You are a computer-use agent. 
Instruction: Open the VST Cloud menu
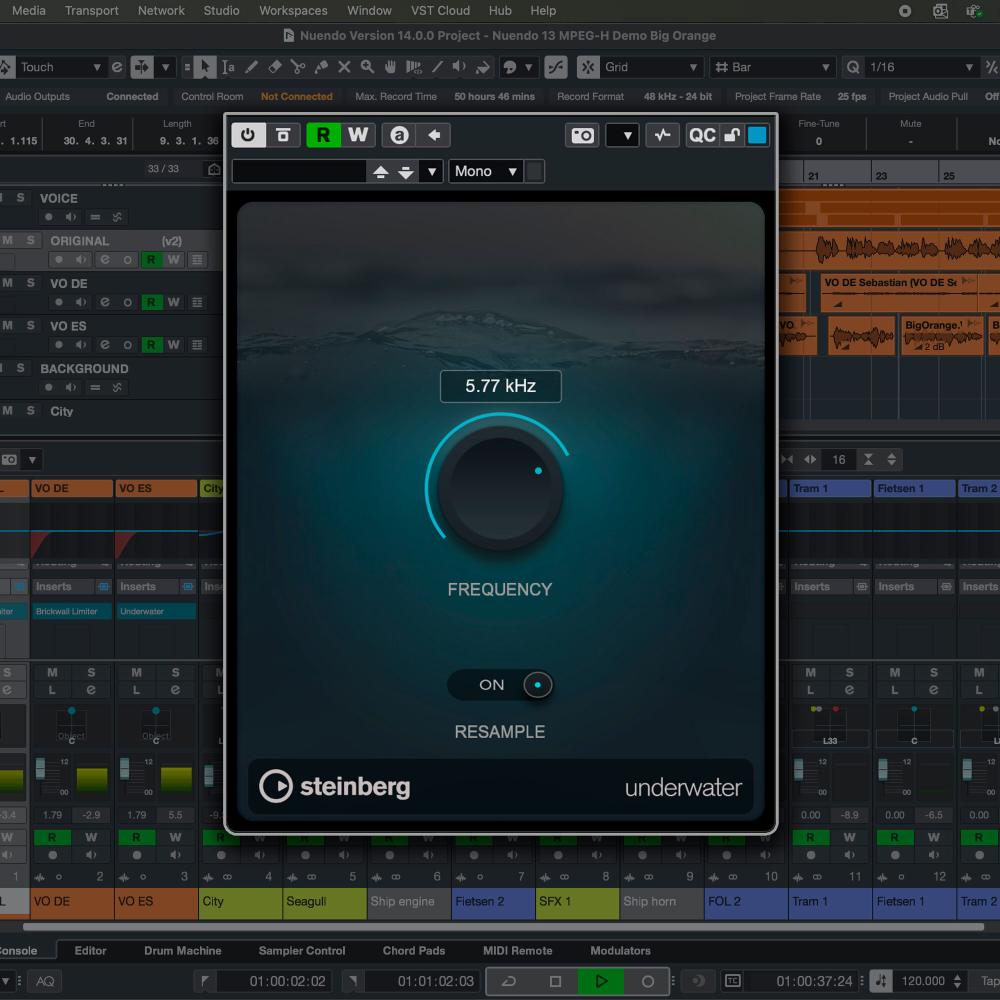click(x=440, y=11)
